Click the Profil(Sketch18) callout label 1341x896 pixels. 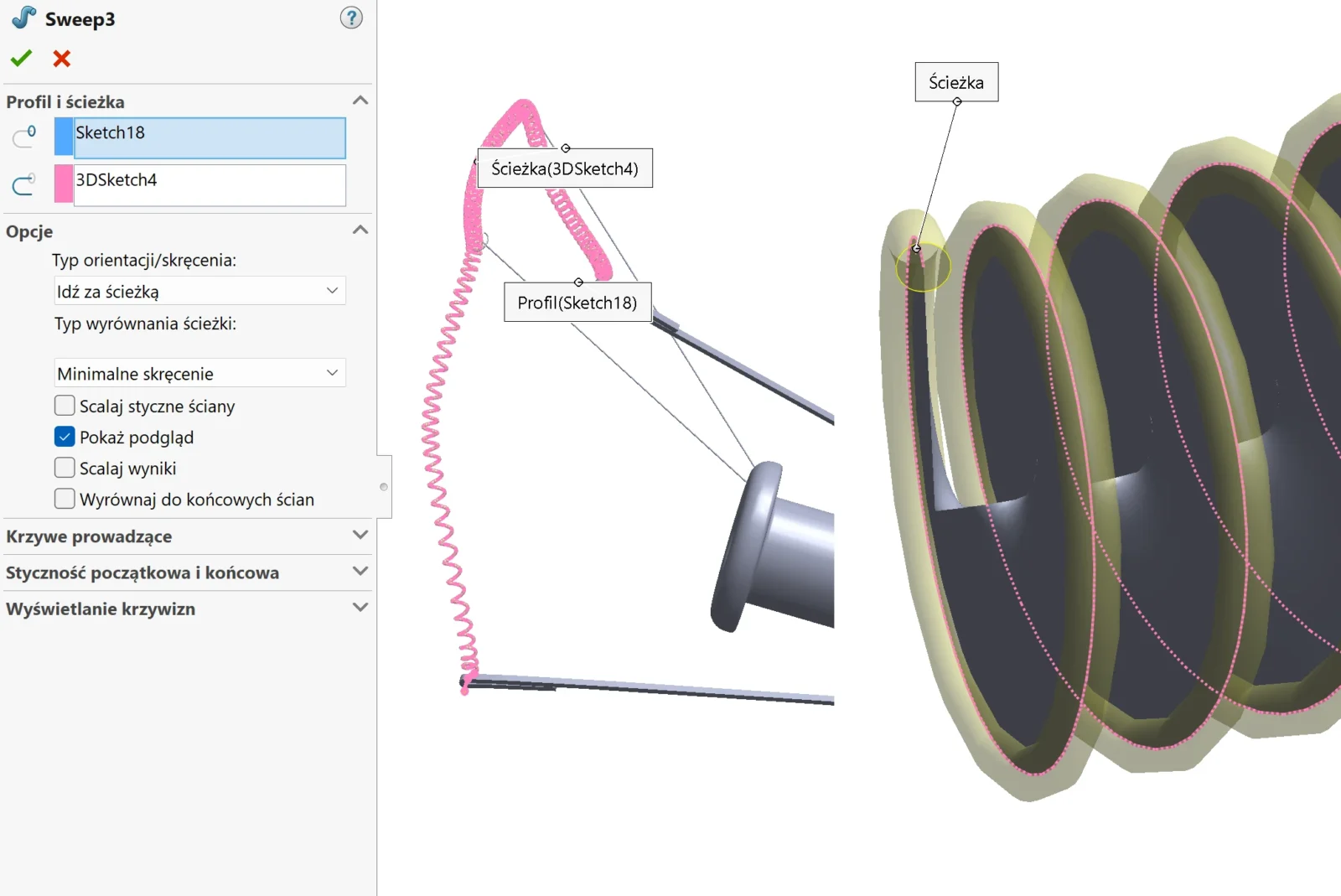577,303
